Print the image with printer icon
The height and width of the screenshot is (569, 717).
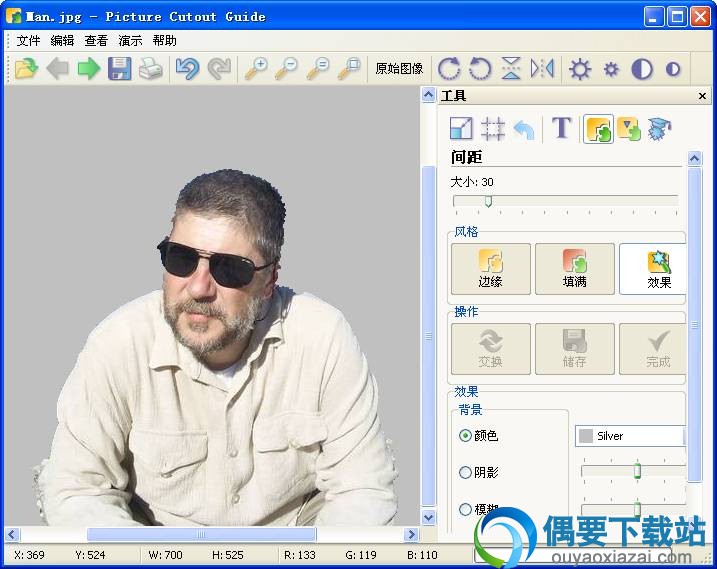pos(150,69)
